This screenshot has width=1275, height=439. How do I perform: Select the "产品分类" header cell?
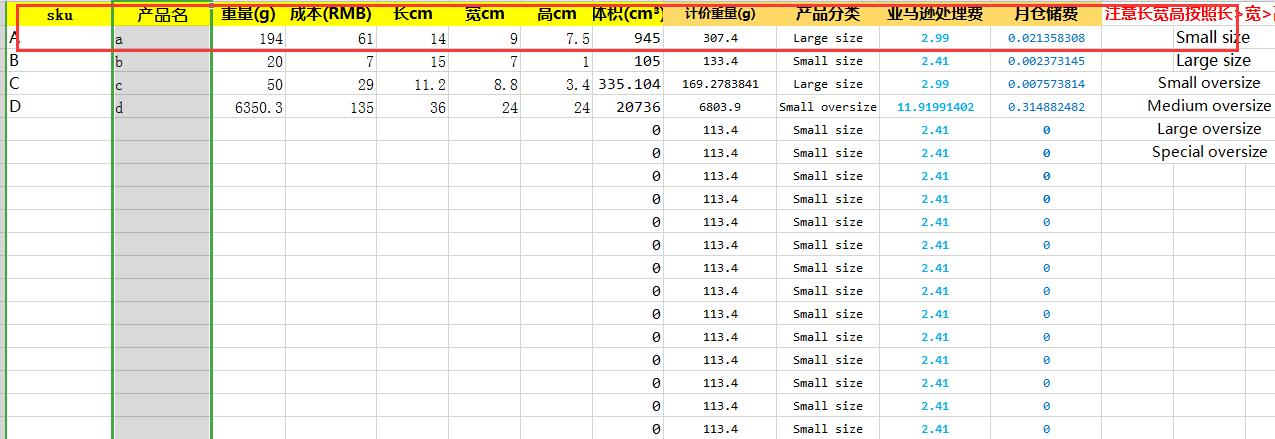(x=828, y=15)
